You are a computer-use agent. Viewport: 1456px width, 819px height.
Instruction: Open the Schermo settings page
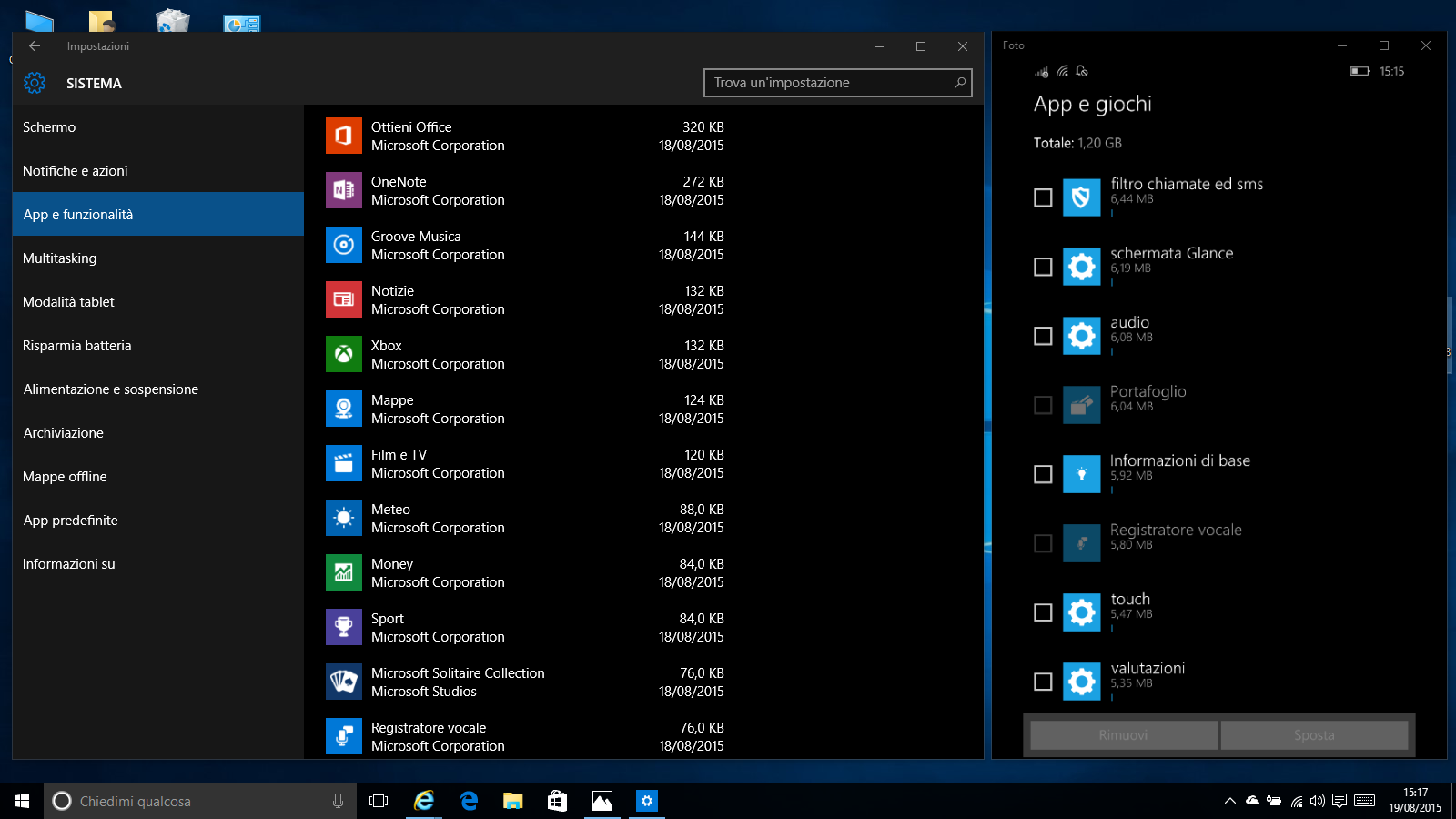(158, 127)
